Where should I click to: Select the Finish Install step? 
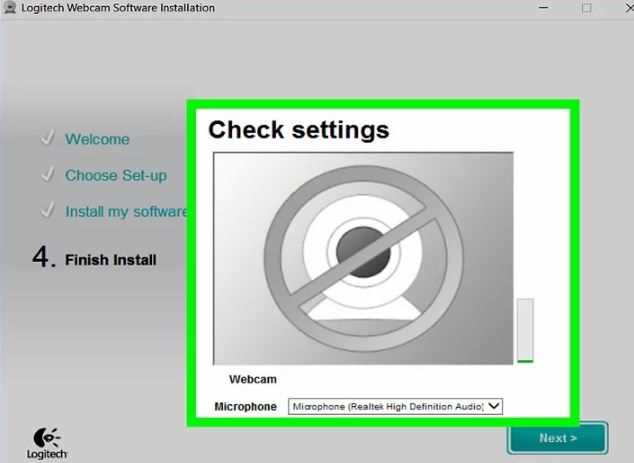pyautogui.click(x=110, y=260)
